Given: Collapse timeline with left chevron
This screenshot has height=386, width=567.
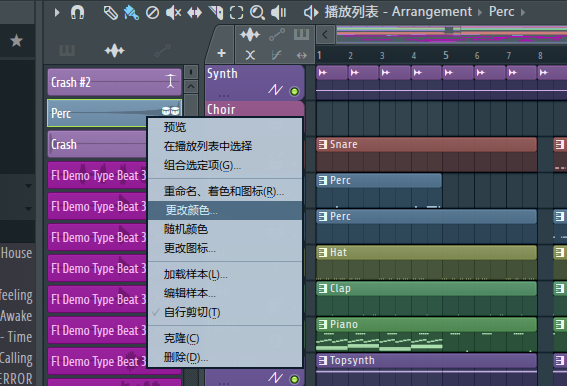Looking at the screenshot, I should [x=325, y=35].
